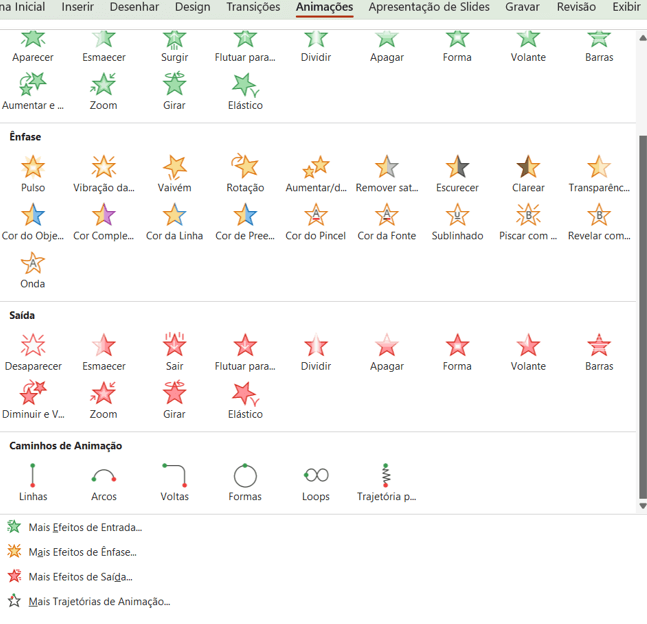The image size is (647, 624).
Task: Select the Revelar com... emphasis effect
Action: [599, 222]
